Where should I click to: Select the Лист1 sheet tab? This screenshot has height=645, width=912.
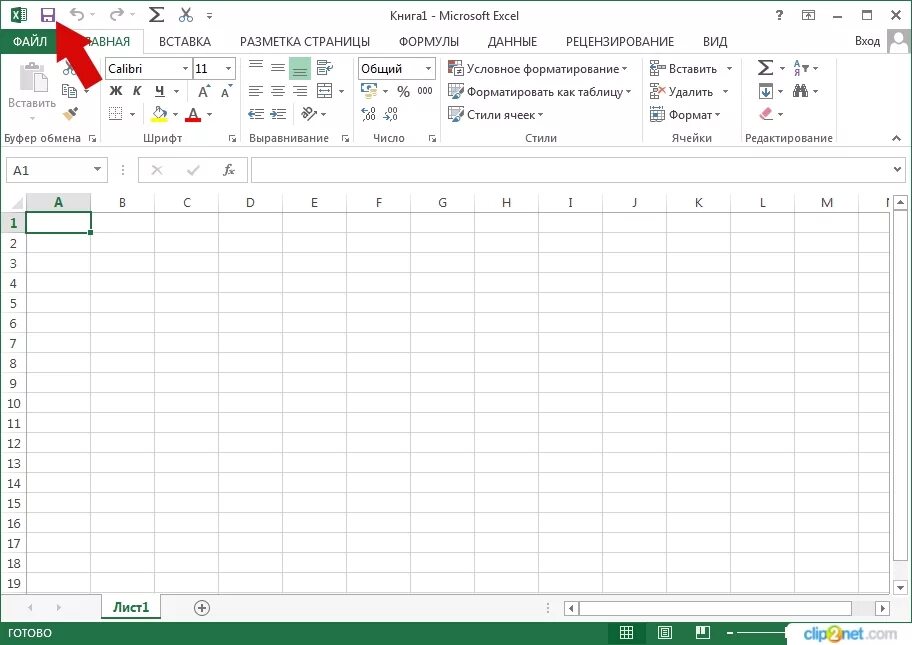[x=131, y=607]
